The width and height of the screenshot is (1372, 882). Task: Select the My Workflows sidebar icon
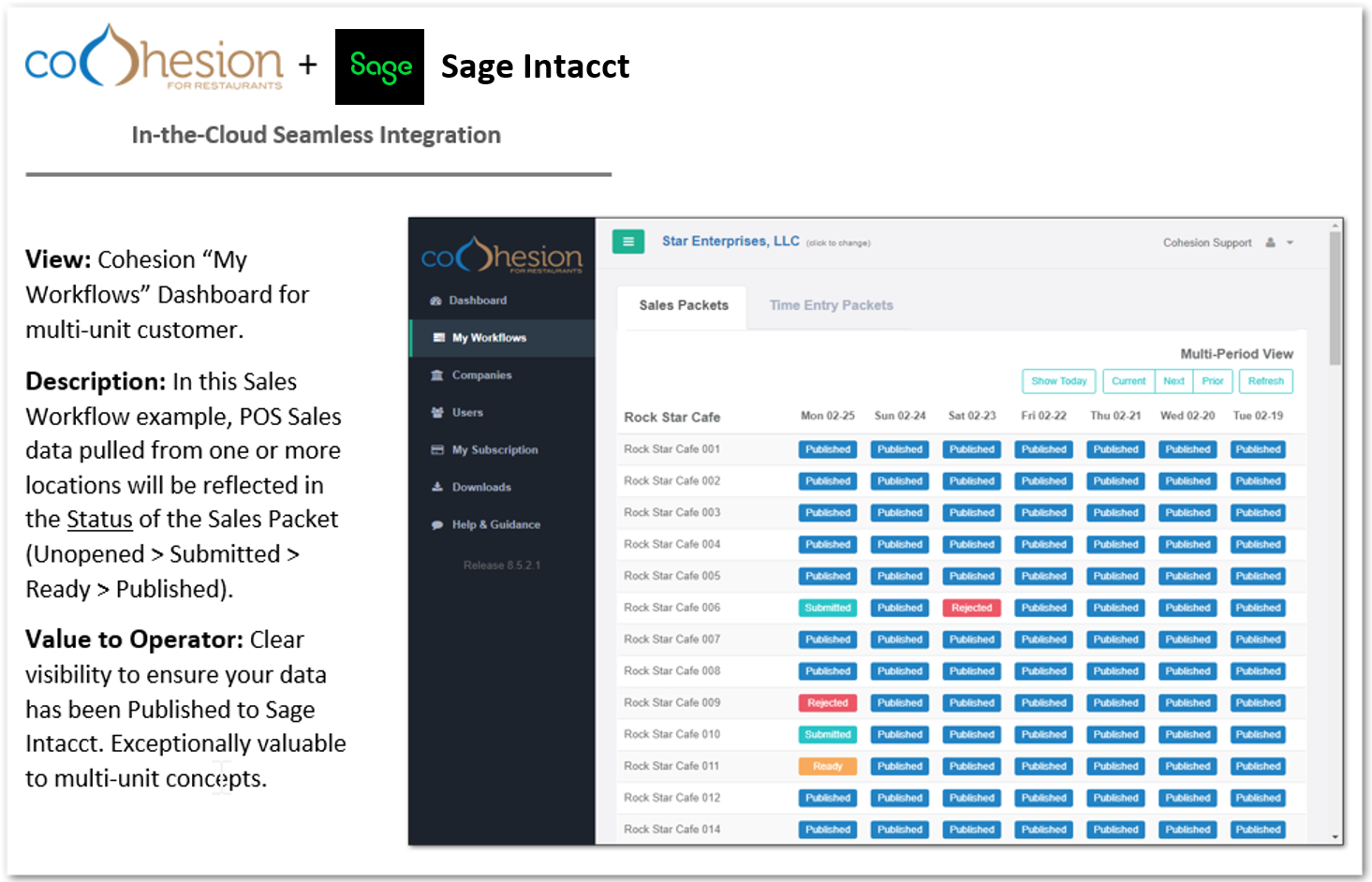[438, 338]
